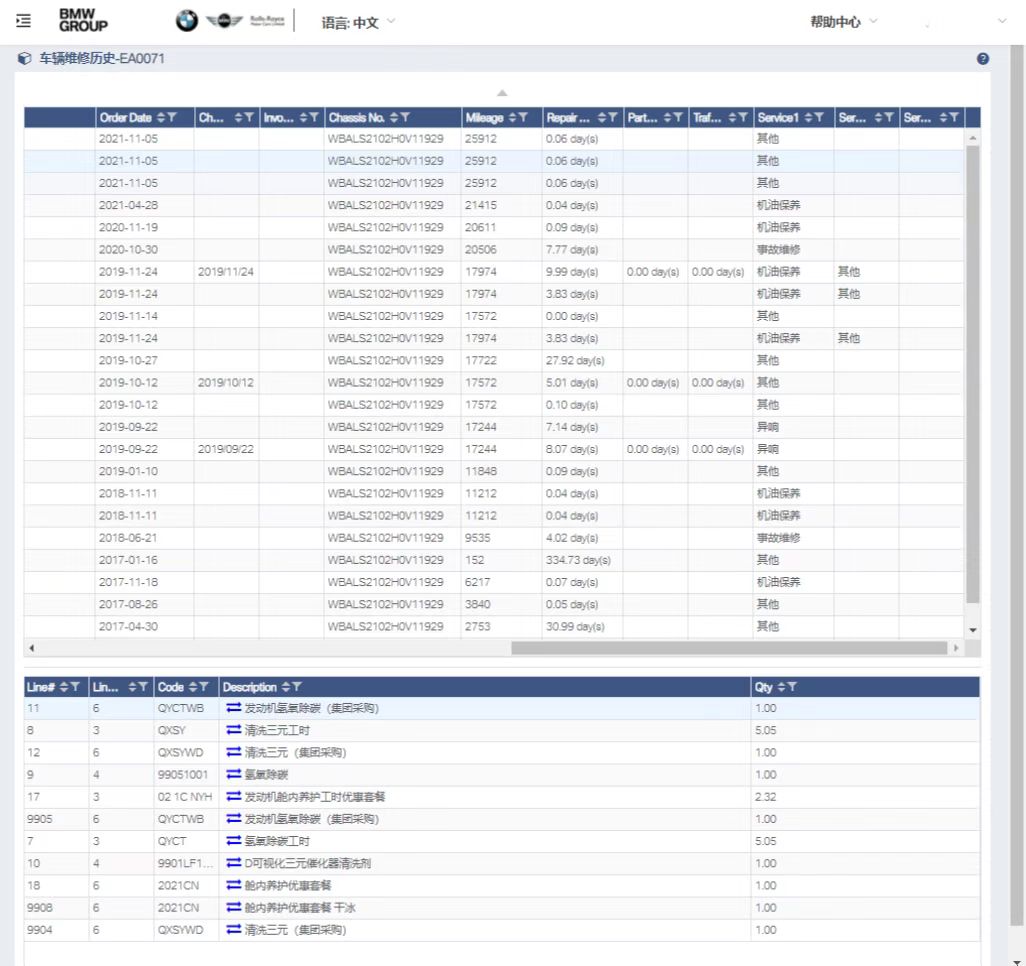This screenshot has height=966, width=1026.
Task: Open the Service1 column filter
Action: click(819, 118)
